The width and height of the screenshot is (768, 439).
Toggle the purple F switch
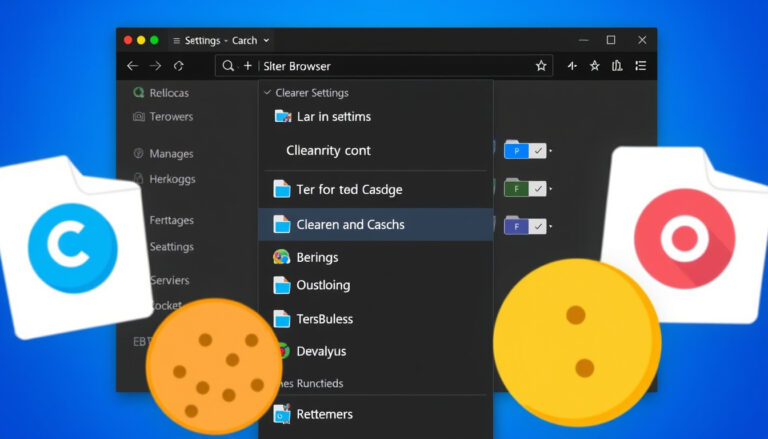click(x=525, y=226)
